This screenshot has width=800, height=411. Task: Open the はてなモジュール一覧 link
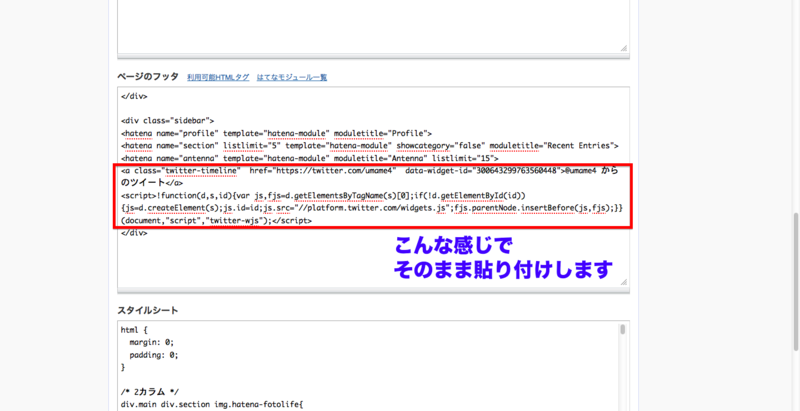click(x=292, y=78)
